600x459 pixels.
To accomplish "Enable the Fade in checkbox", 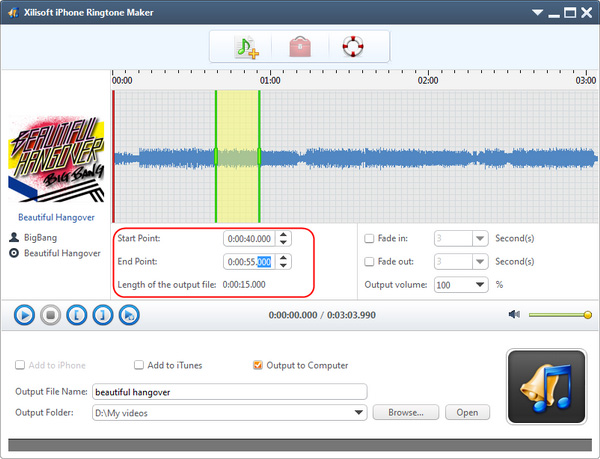I will pos(370,238).
